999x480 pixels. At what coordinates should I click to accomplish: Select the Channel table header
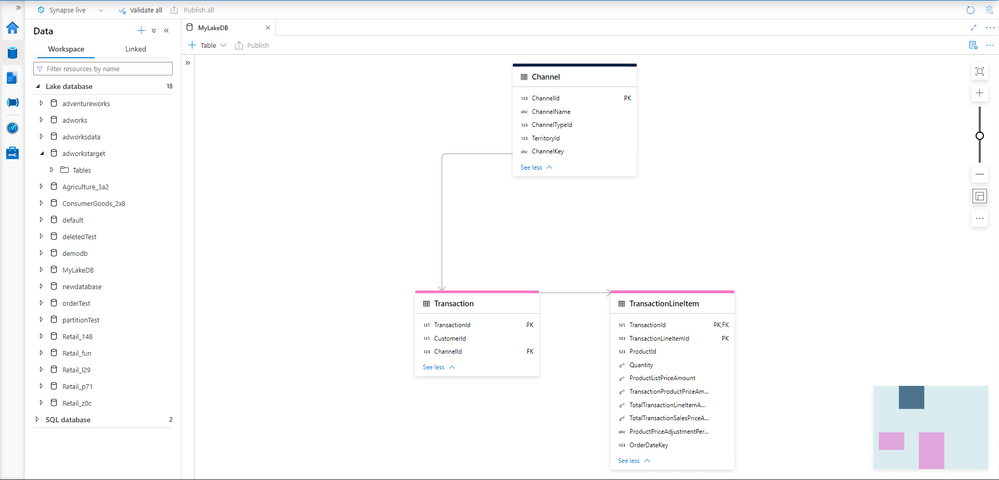coord(575,76)
